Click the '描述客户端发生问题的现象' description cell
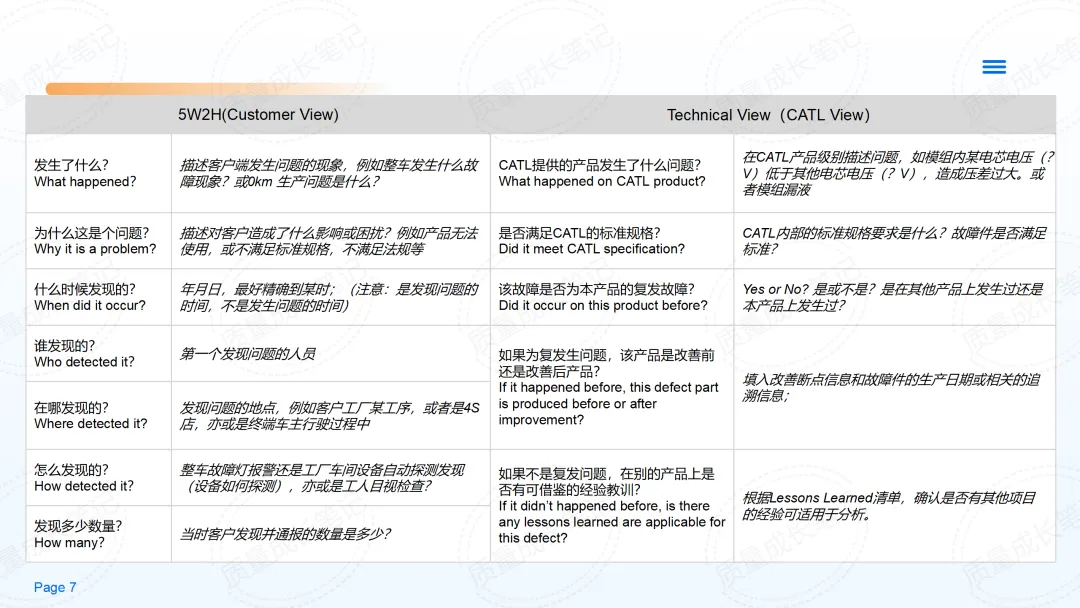This screenshot has width=1080, height=608. (x=331, y=174)
